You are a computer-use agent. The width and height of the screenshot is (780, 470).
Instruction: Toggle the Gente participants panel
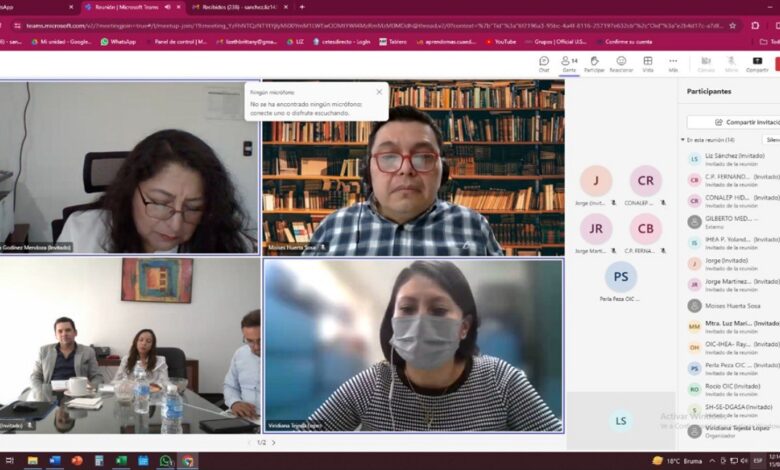click(569, 64)
